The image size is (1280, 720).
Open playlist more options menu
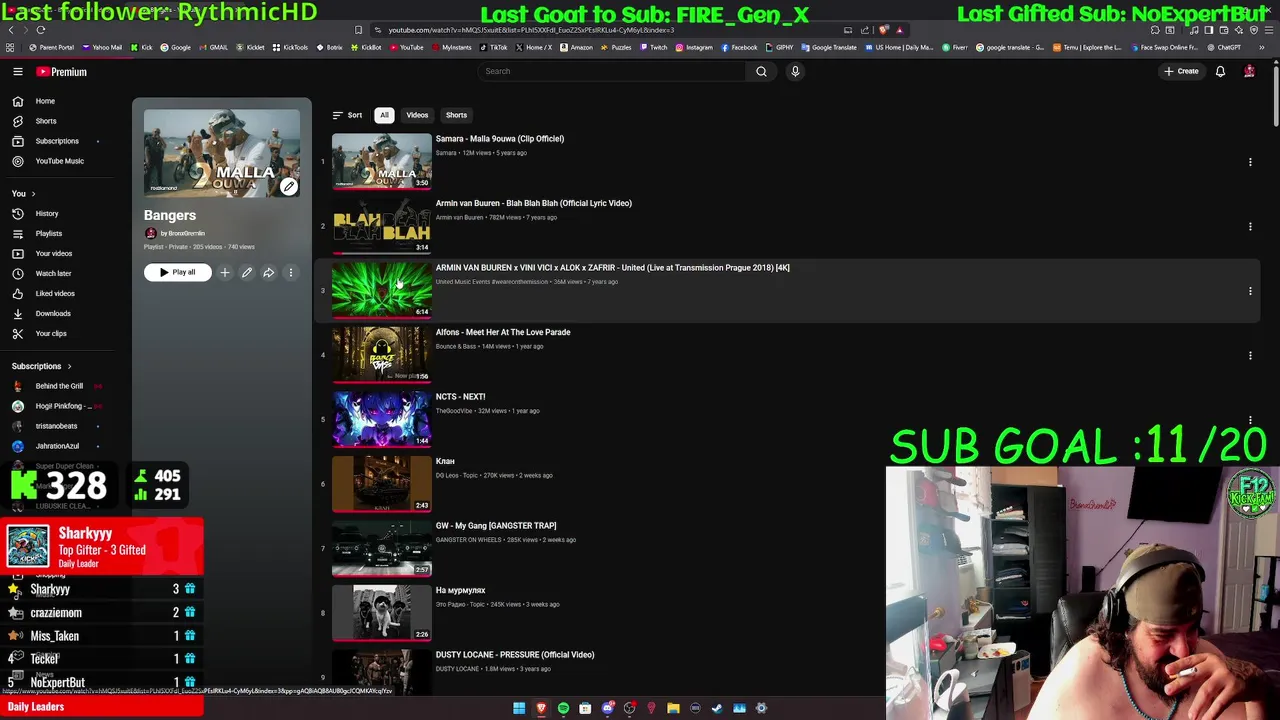click(x=291, y=272)
